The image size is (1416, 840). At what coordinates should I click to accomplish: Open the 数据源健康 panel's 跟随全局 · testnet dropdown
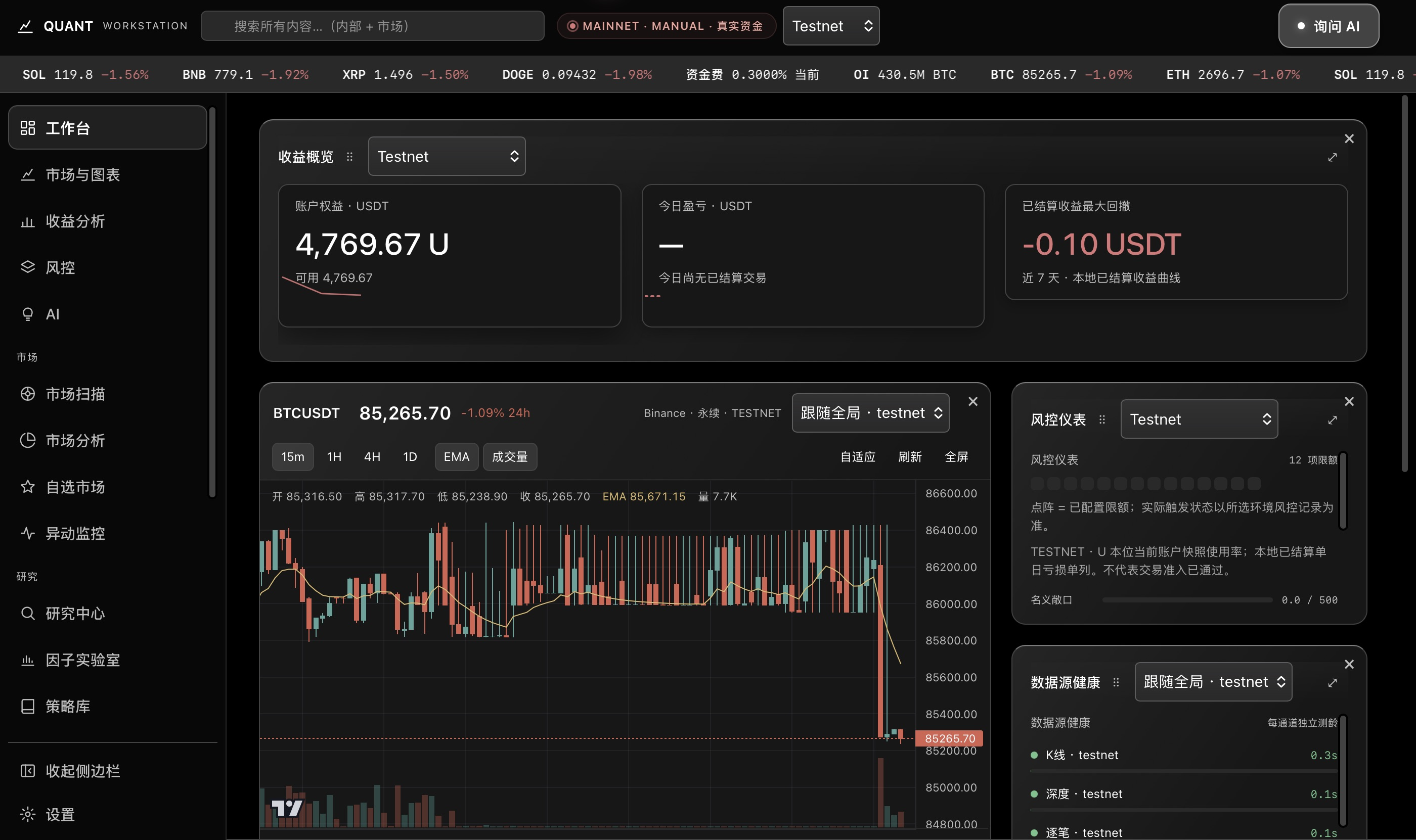[x=1213, y=682]
